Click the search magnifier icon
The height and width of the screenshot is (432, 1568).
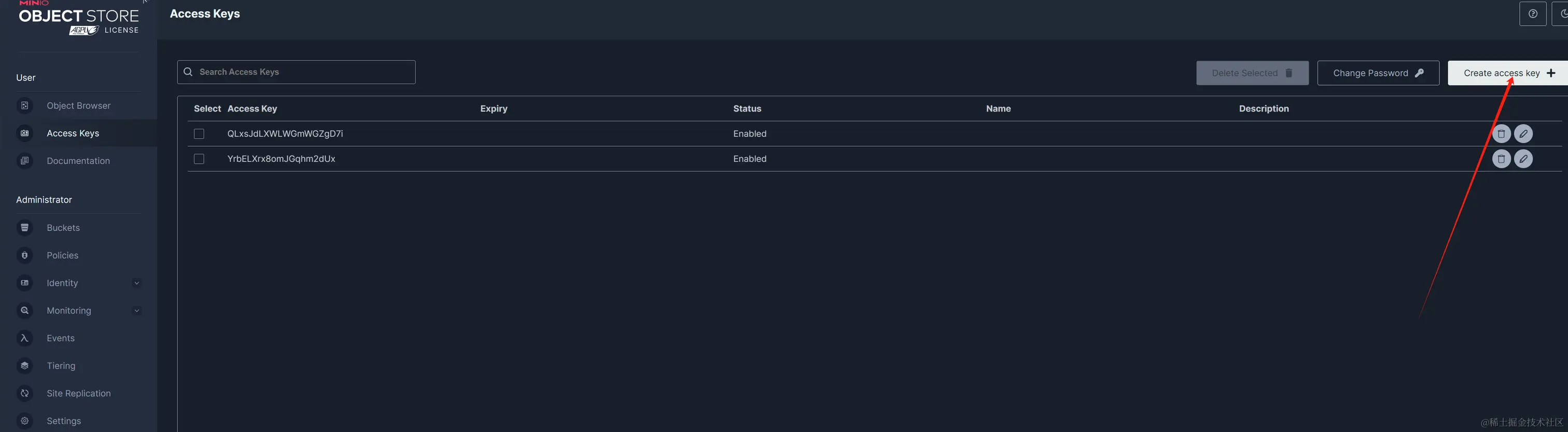click(188, 72)
